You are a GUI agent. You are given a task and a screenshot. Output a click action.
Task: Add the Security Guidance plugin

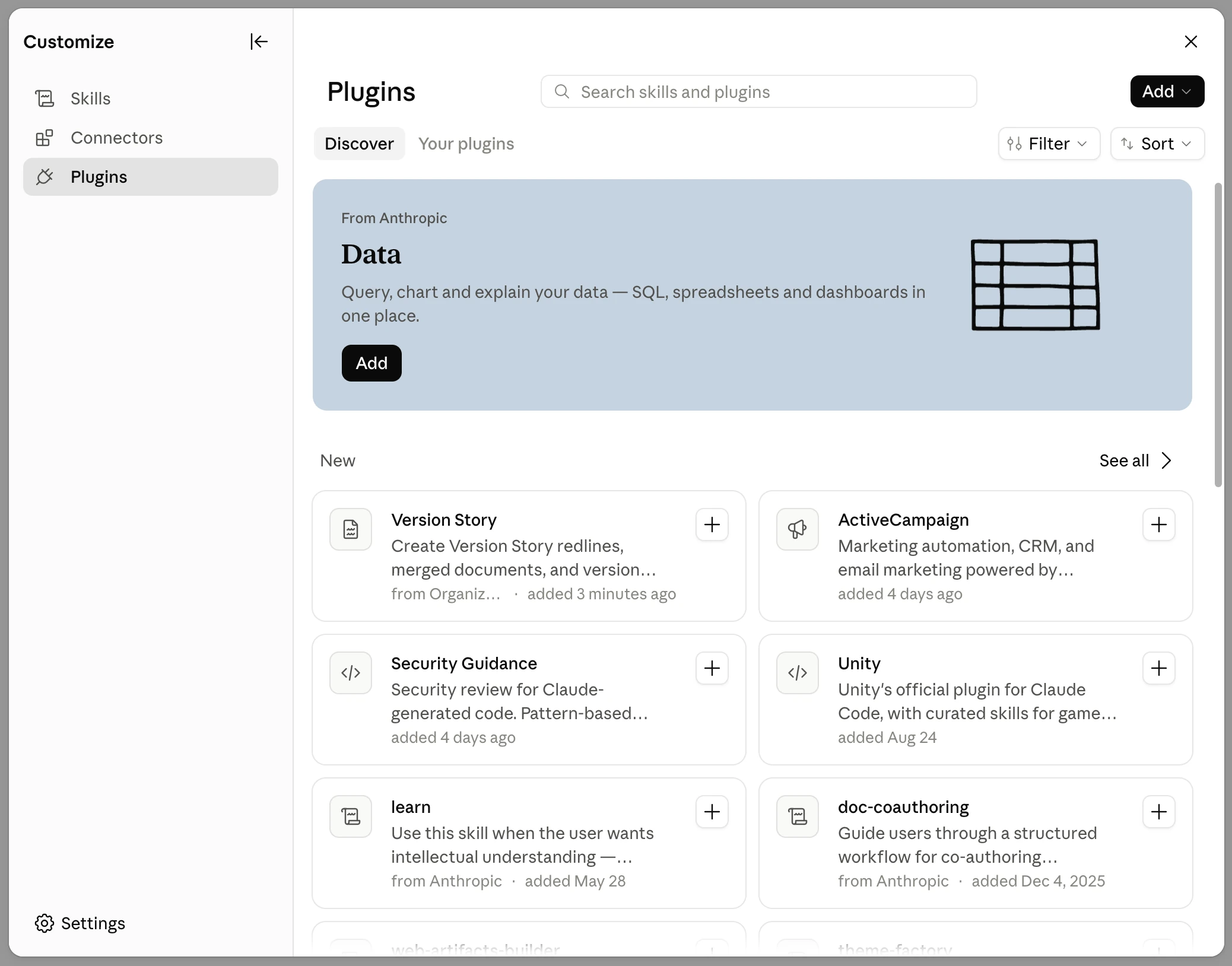[712, 668]
